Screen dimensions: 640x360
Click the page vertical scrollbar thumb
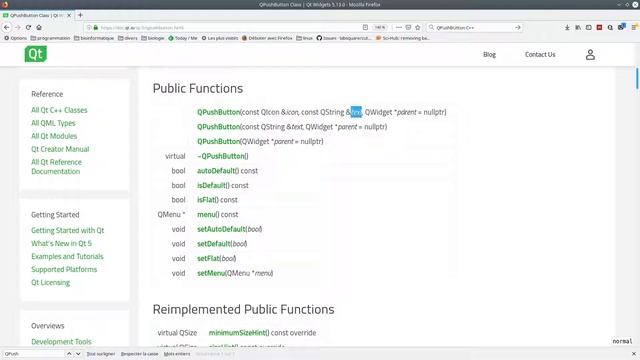(637, 78)
